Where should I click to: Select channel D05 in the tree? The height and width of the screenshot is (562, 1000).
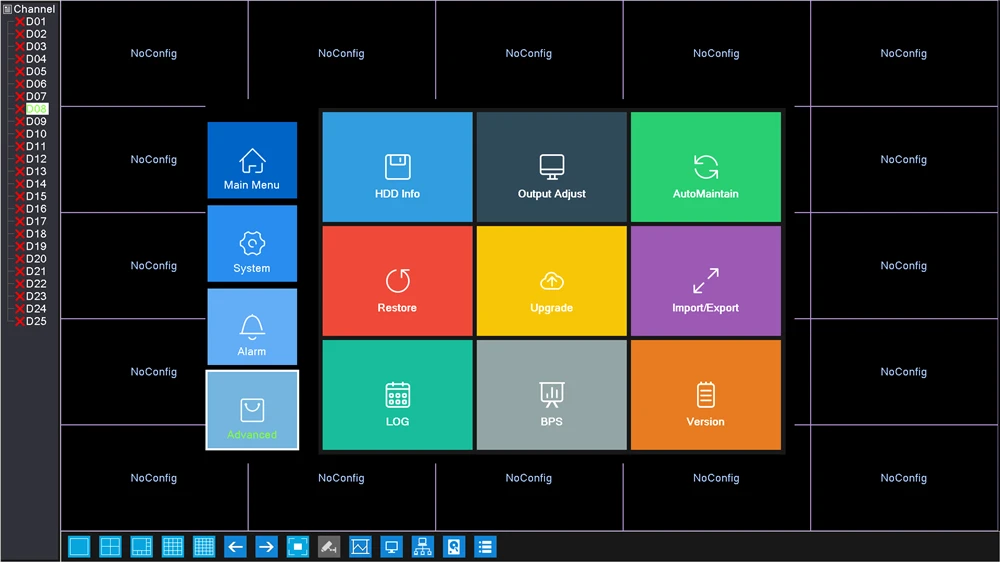pos(36,71)
